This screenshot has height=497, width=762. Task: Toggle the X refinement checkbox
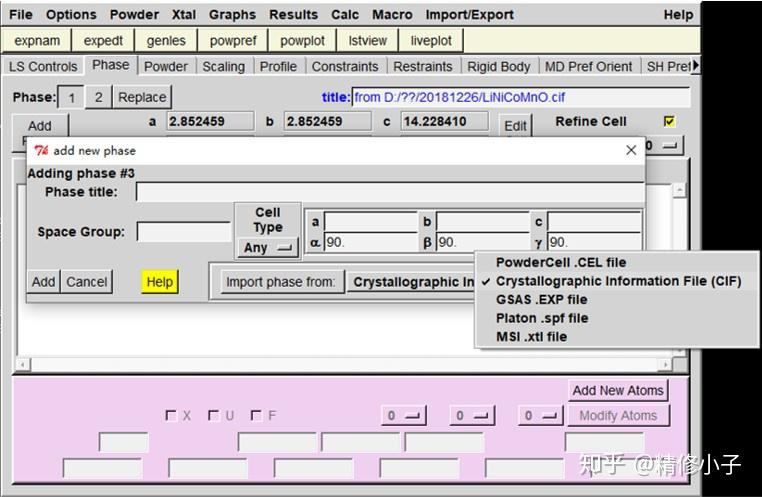tap(171, 415)
